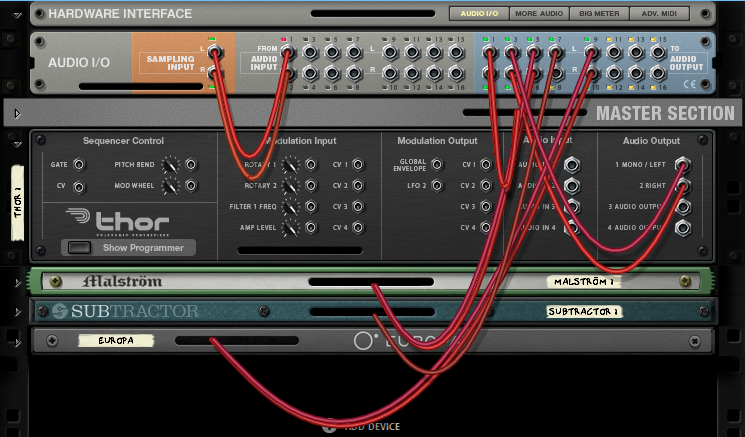The image size is (745, 437).
Task: Click the MASTER SECTION title
Action: (x=665, y=114)
